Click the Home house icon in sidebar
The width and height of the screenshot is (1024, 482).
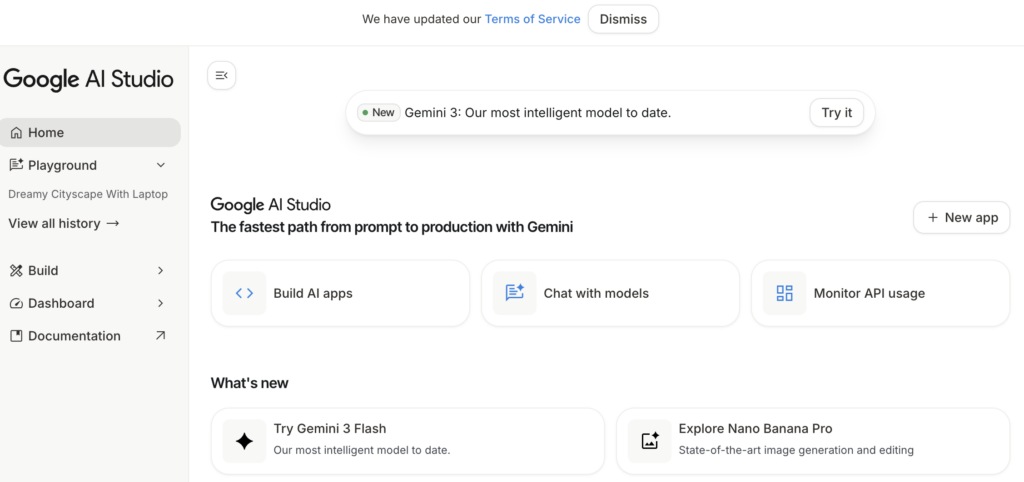point(16,133)
